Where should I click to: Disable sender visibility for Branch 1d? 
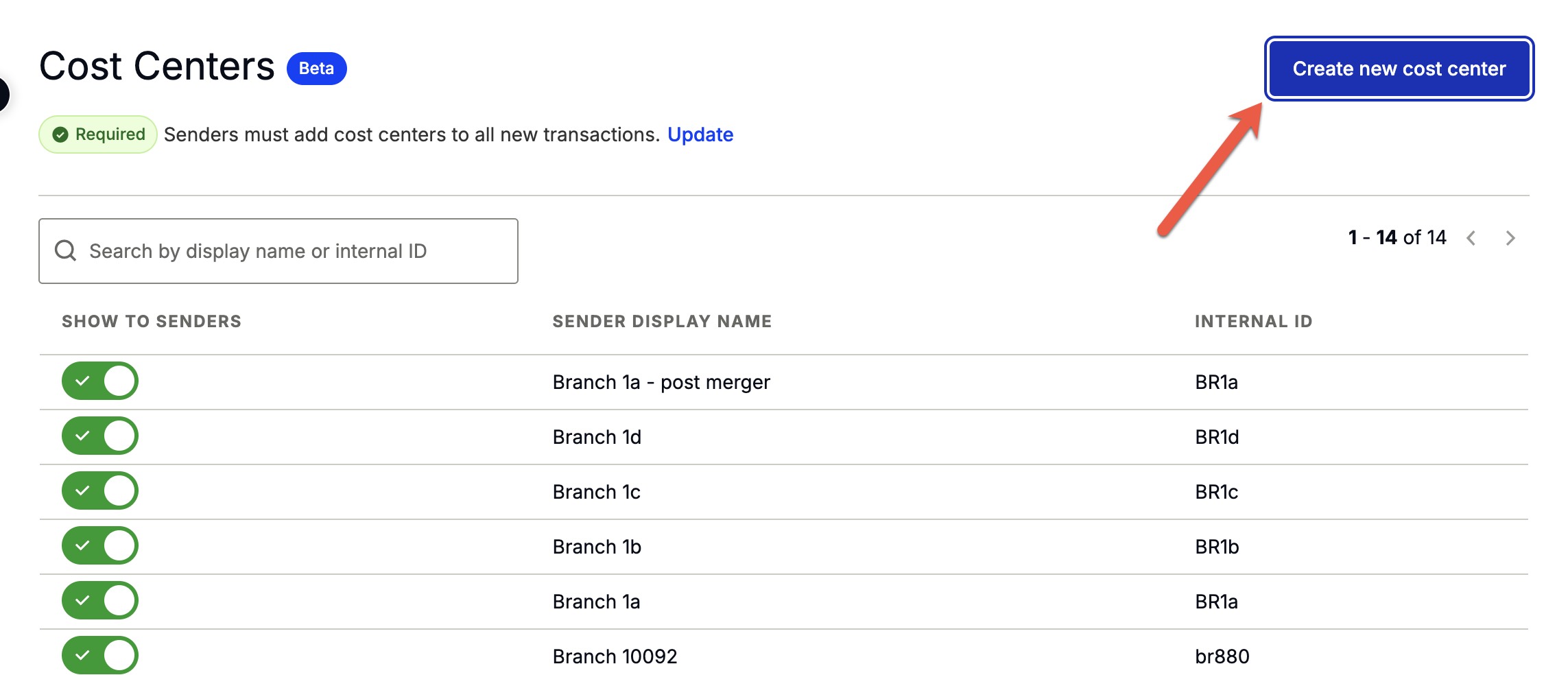[x=99, y=436]
